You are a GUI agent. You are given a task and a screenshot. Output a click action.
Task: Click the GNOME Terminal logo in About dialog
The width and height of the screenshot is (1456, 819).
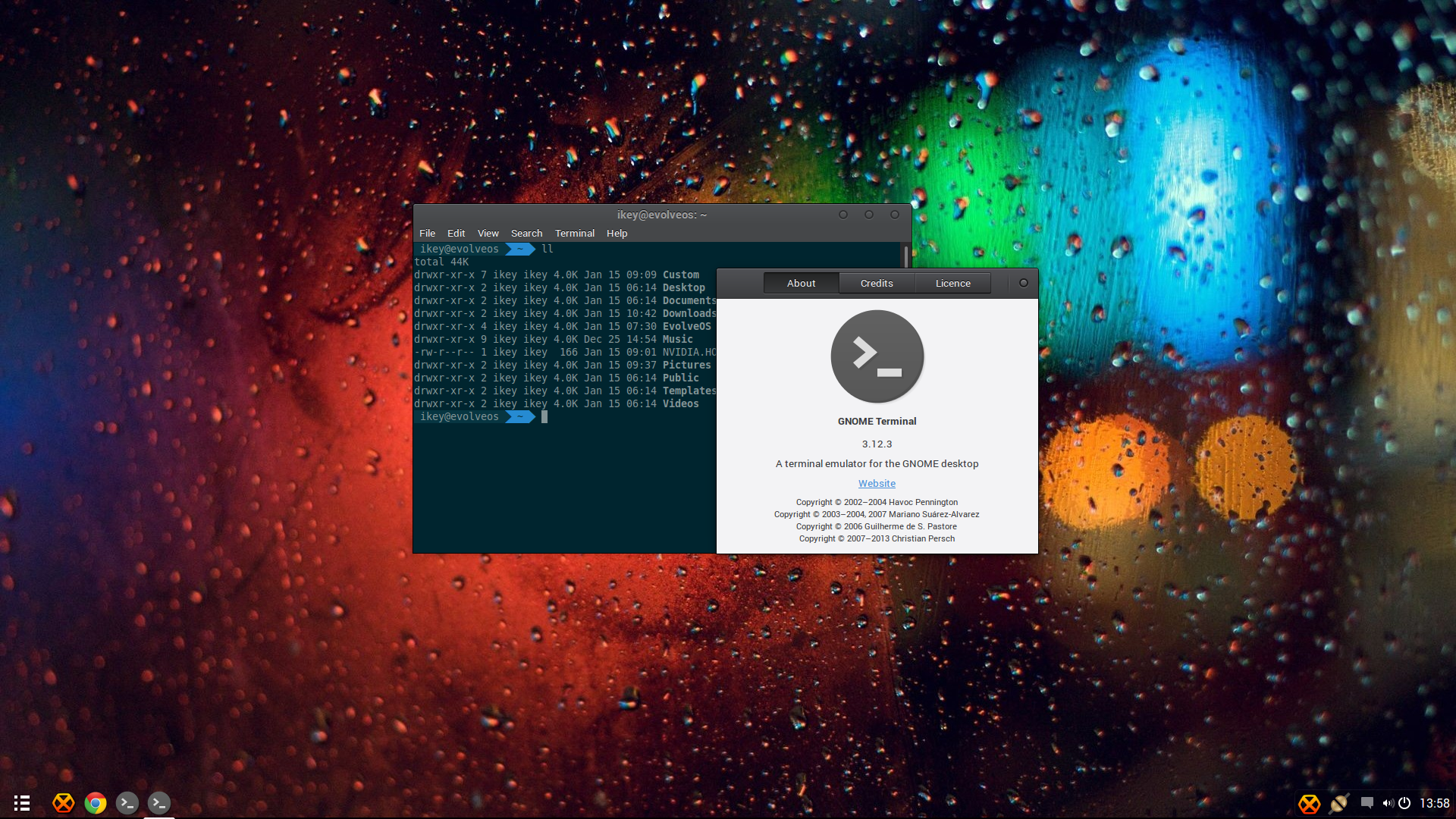click(877, 356)
